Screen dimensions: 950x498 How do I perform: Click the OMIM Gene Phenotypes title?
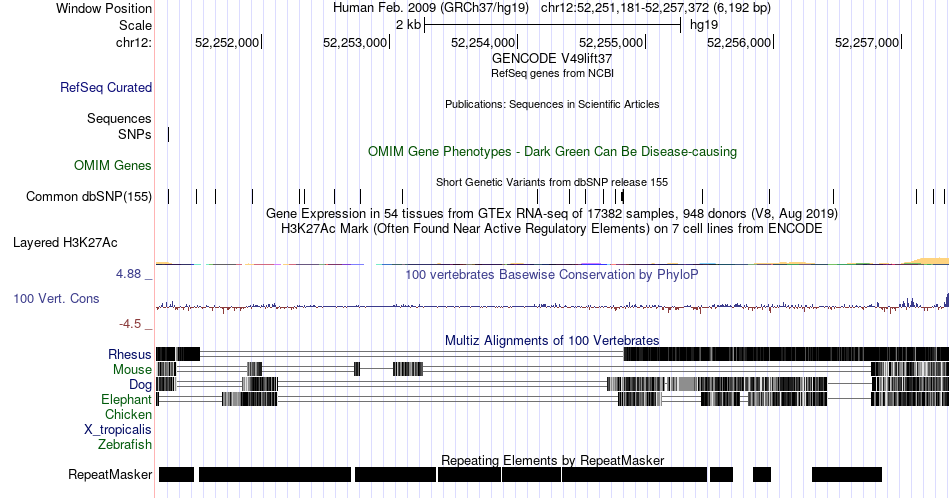(x=552, y=151)
